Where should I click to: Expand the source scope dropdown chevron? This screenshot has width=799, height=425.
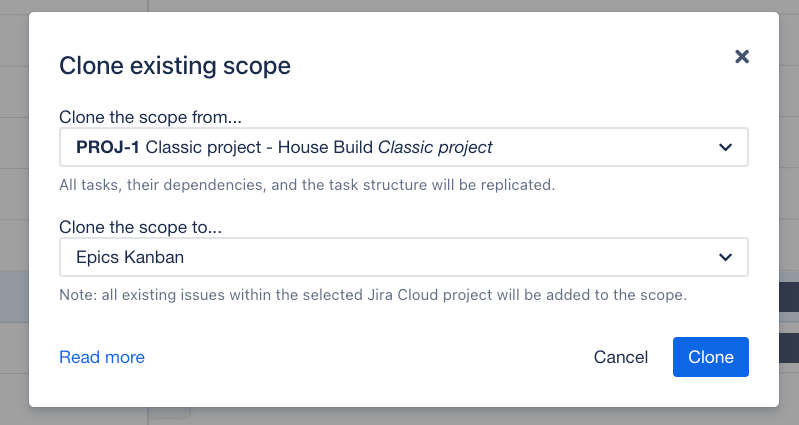coord(726,147)
